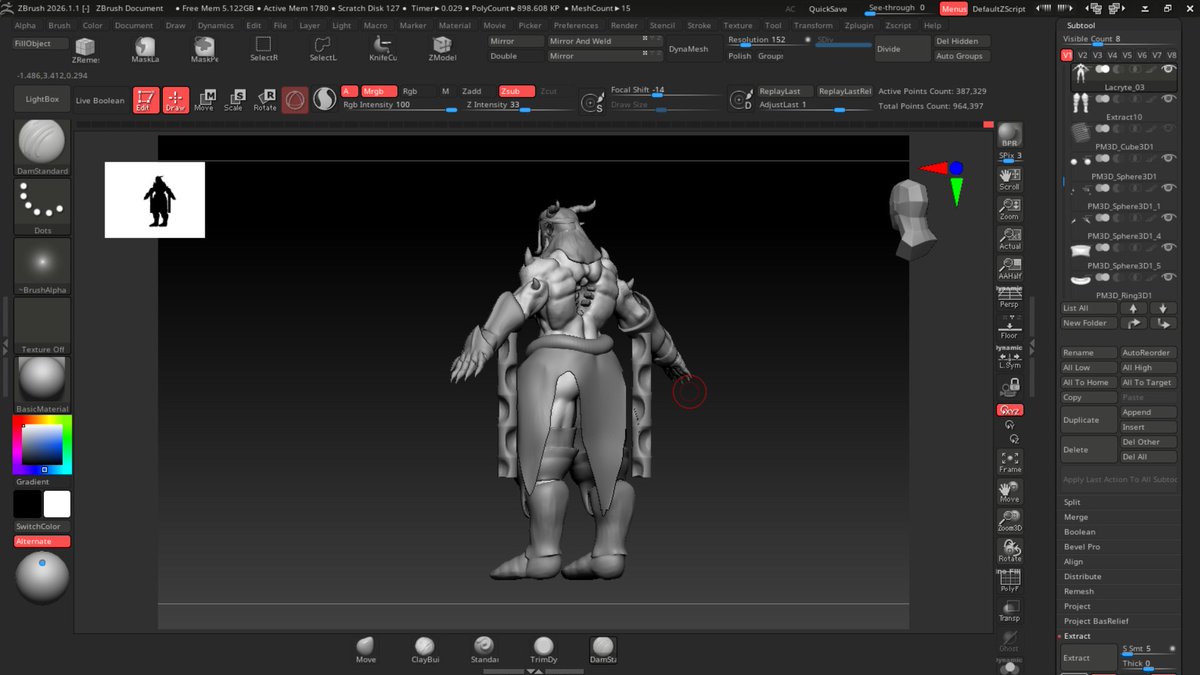This screenshot has width=1200, height=675.
Task: Toggle the Floor grid
Action: point(1010,329)
